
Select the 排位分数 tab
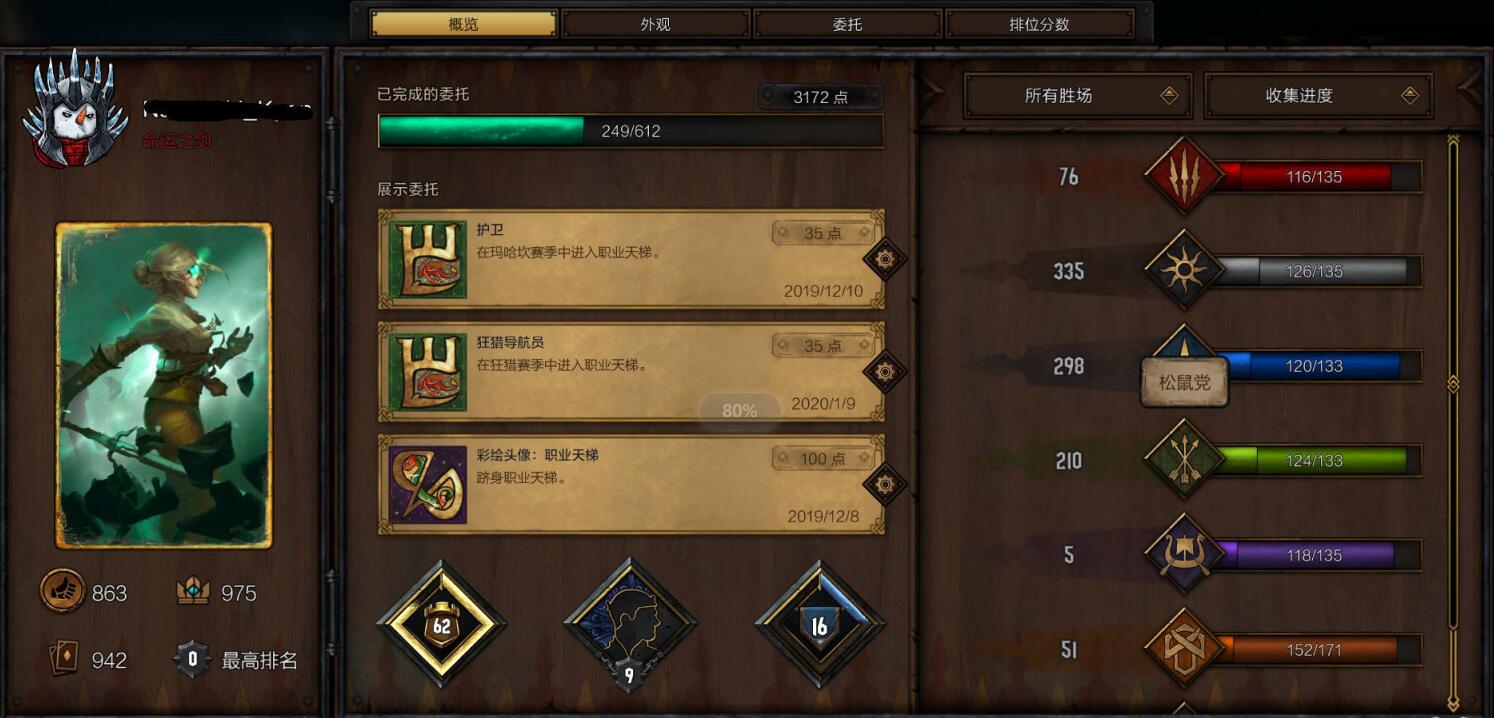tap(1040, 24)
